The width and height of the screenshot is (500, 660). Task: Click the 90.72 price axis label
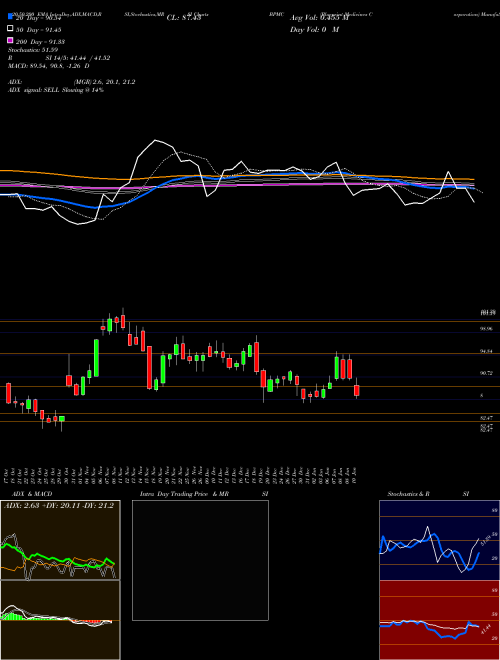click(486, 373)
